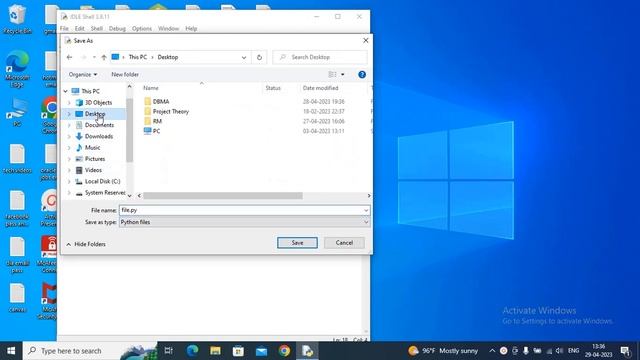Click the horizontal scrollbar in file list
Viewport: 640px width, 360px height.
pyautogui.click(x=223, y=196)
